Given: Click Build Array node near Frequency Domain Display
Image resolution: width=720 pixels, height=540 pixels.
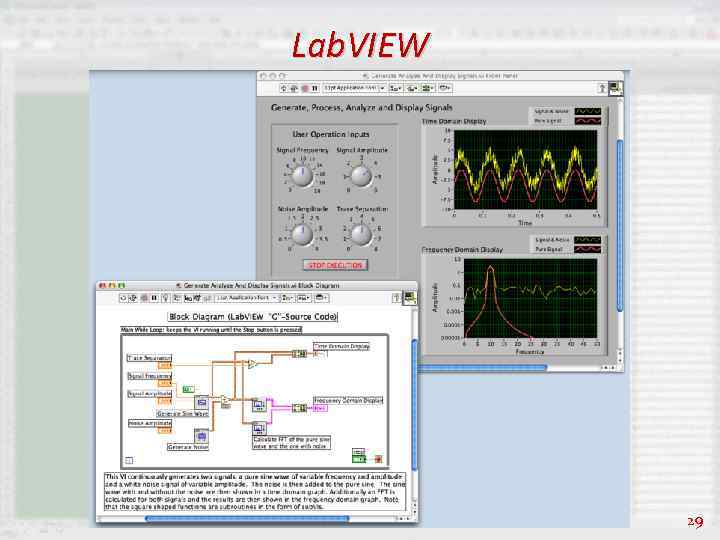Looking at the screenshot, I should pos(299,408).
